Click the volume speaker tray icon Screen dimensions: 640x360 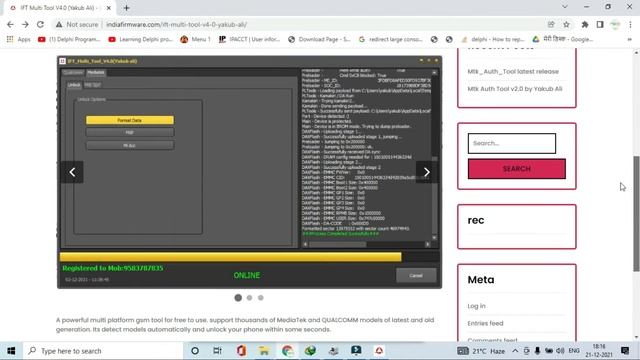(560, 351)
